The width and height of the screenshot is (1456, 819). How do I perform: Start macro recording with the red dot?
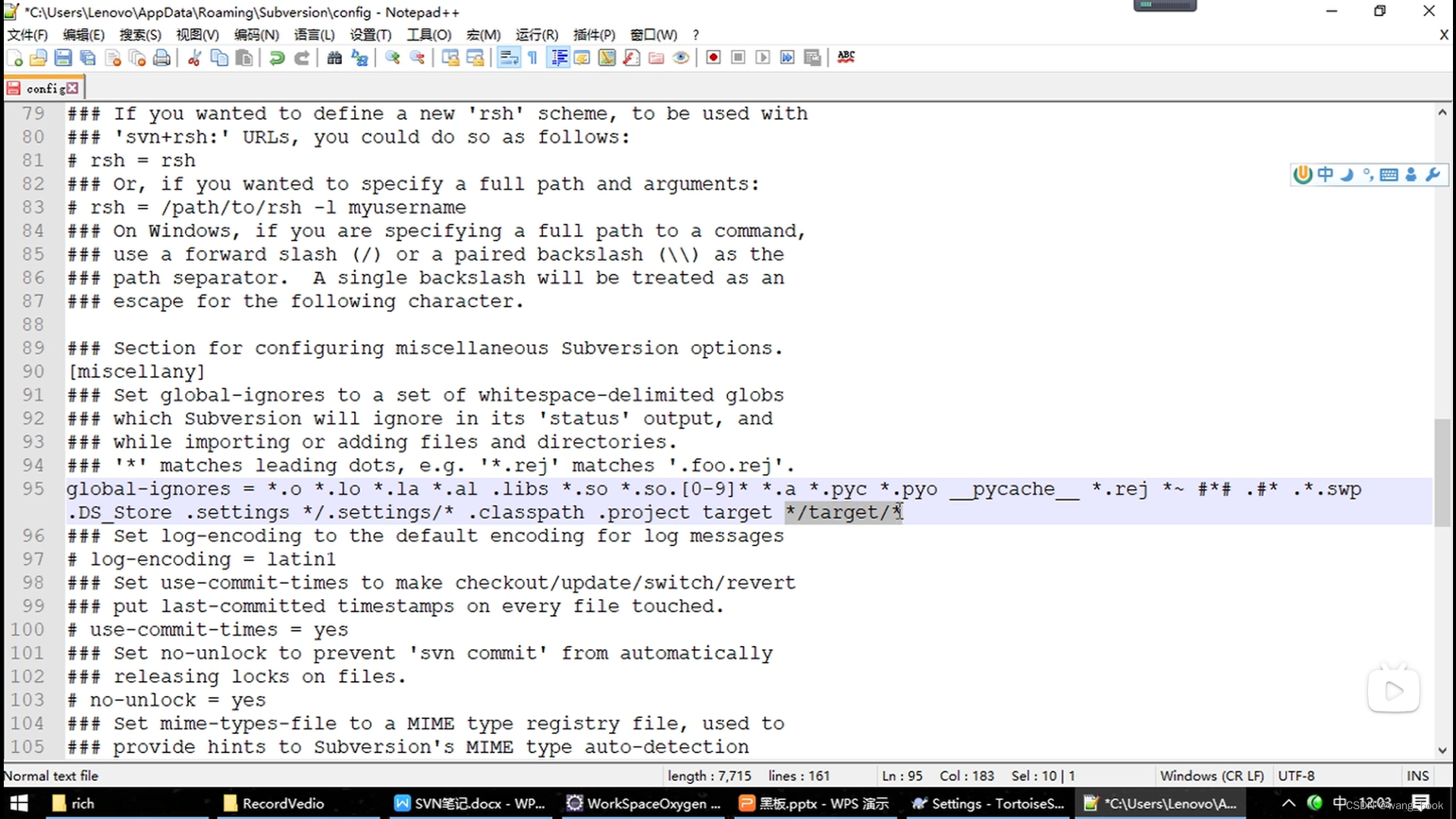pos(714,58)
